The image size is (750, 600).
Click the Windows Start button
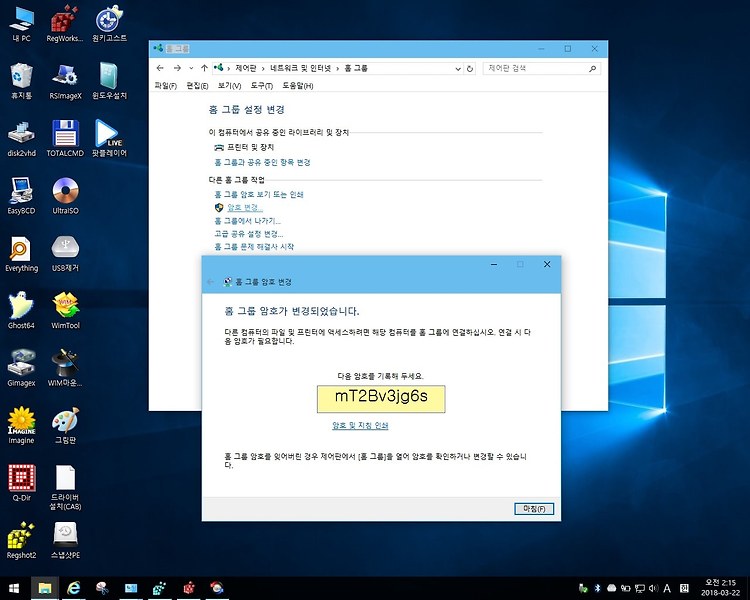tap(14, 589)
